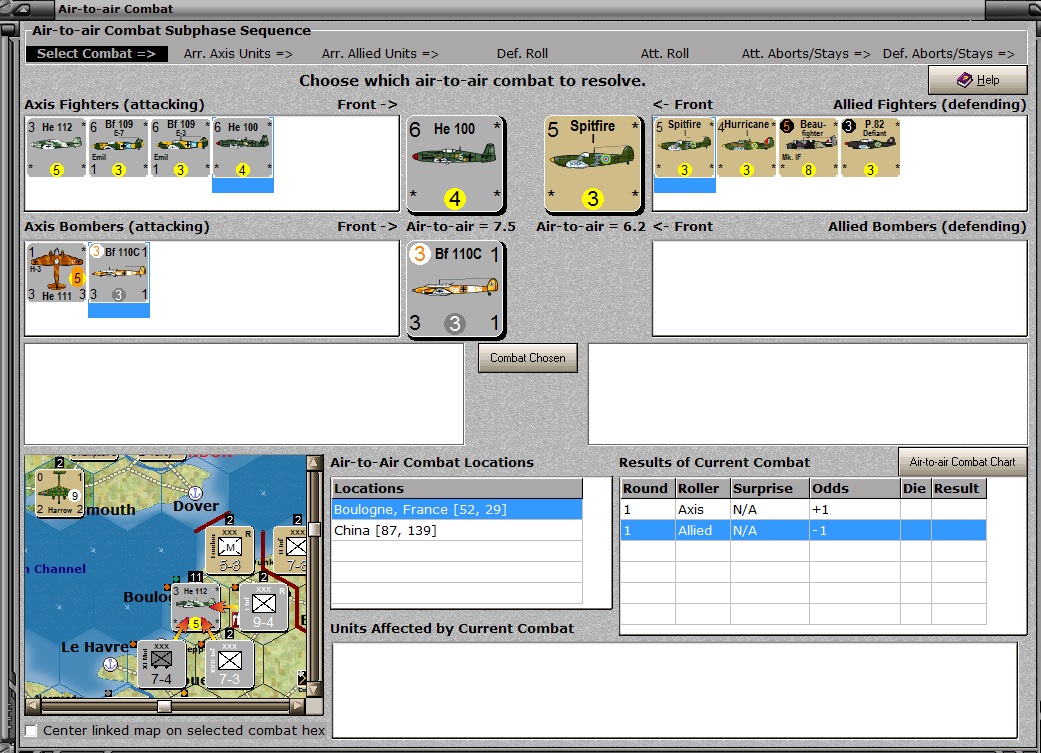Image resolution: width=1041 pixels, height=753 pixels.
Task: Click the 9-4 infantry unit on the map
Action: (264, 607)
